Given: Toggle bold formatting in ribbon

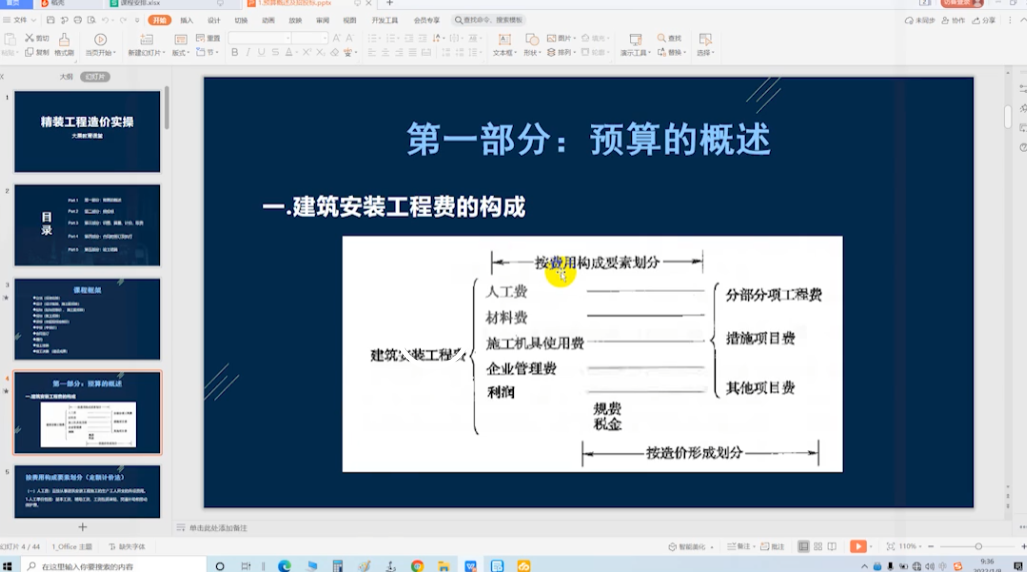Looking at the screenshot, I should point(234,53).
